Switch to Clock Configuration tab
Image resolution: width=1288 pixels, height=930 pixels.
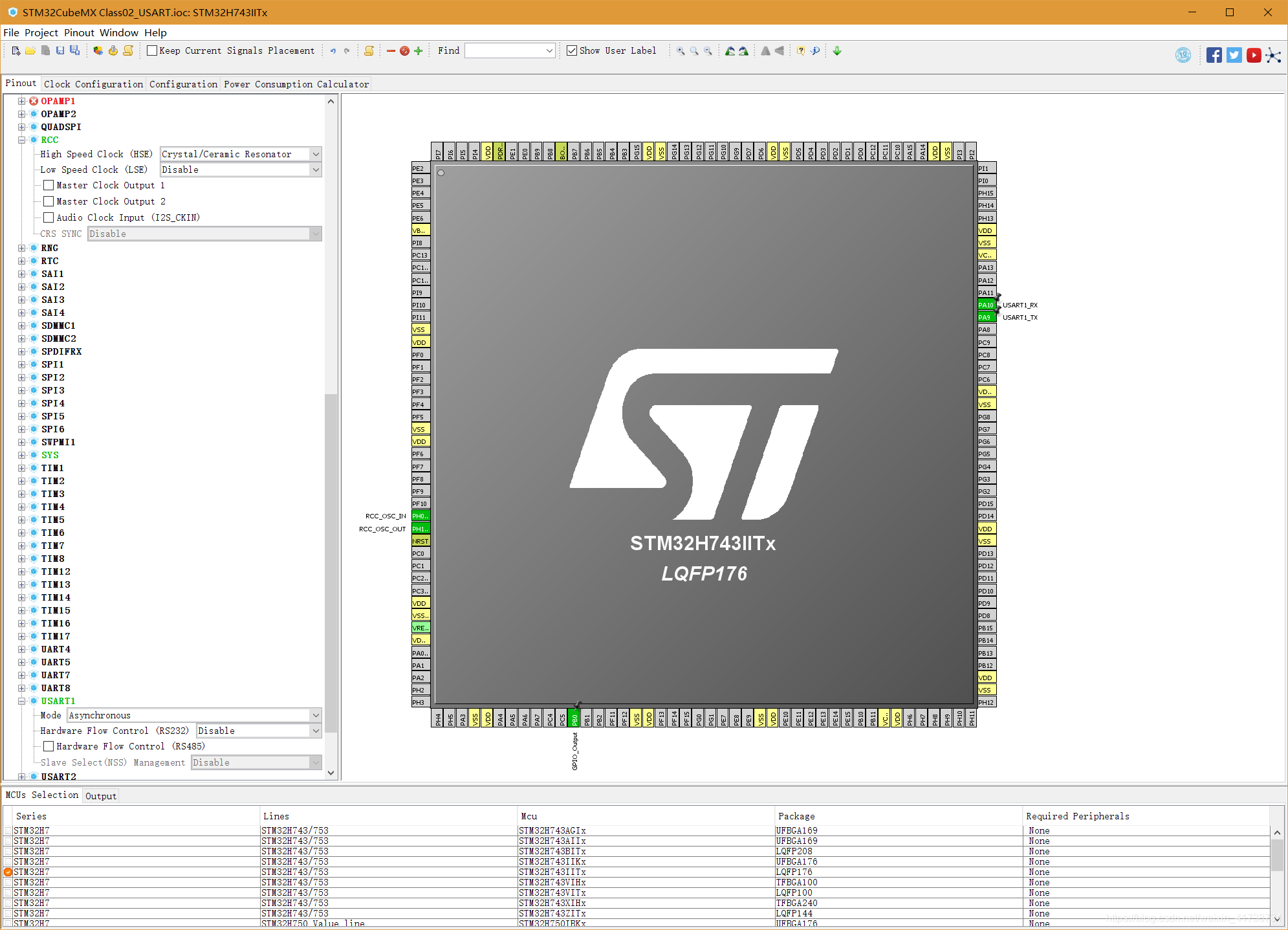pyautogui.click(x=94, y=84)
